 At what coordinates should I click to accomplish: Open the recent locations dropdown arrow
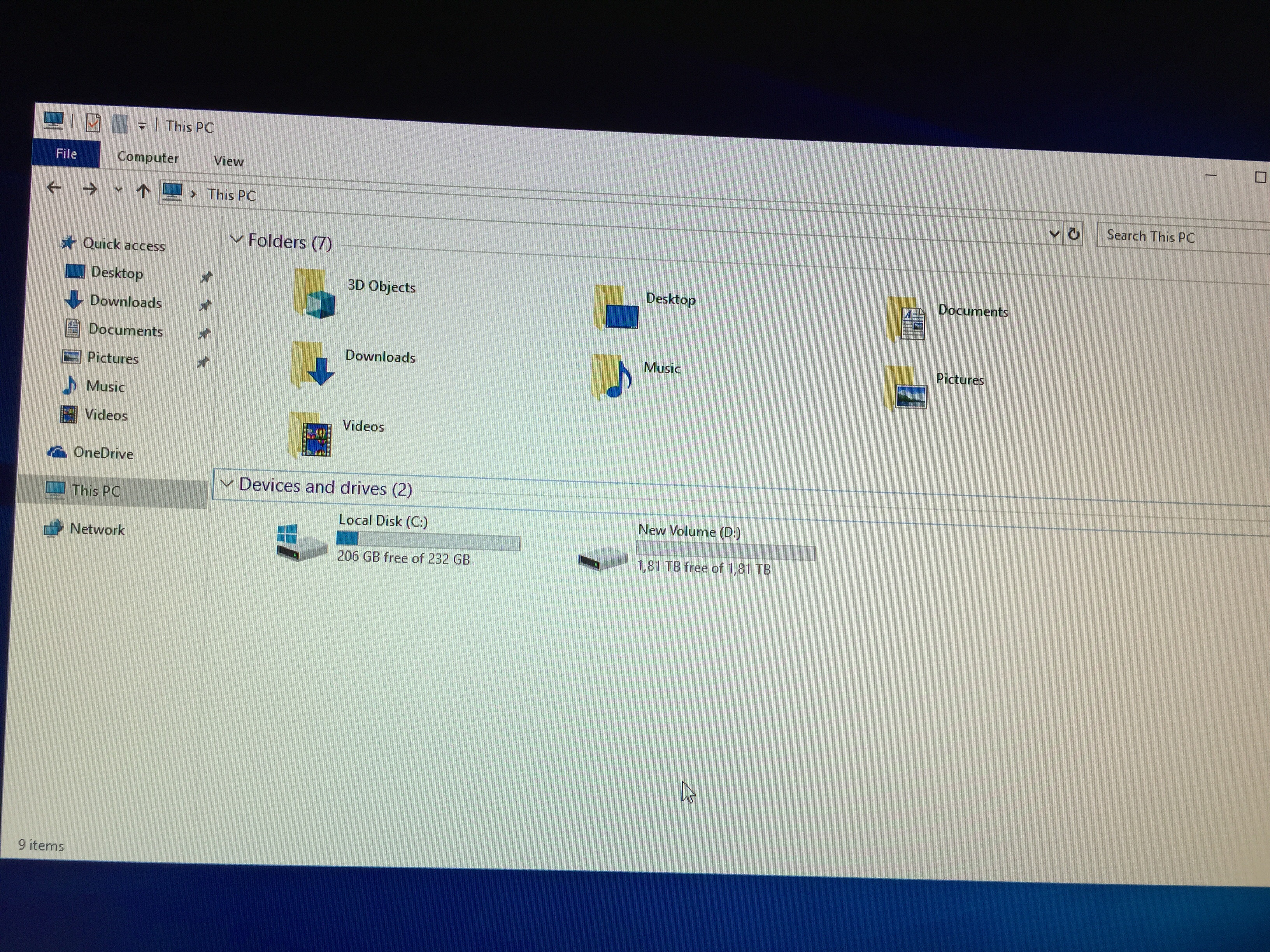point(118,189)
